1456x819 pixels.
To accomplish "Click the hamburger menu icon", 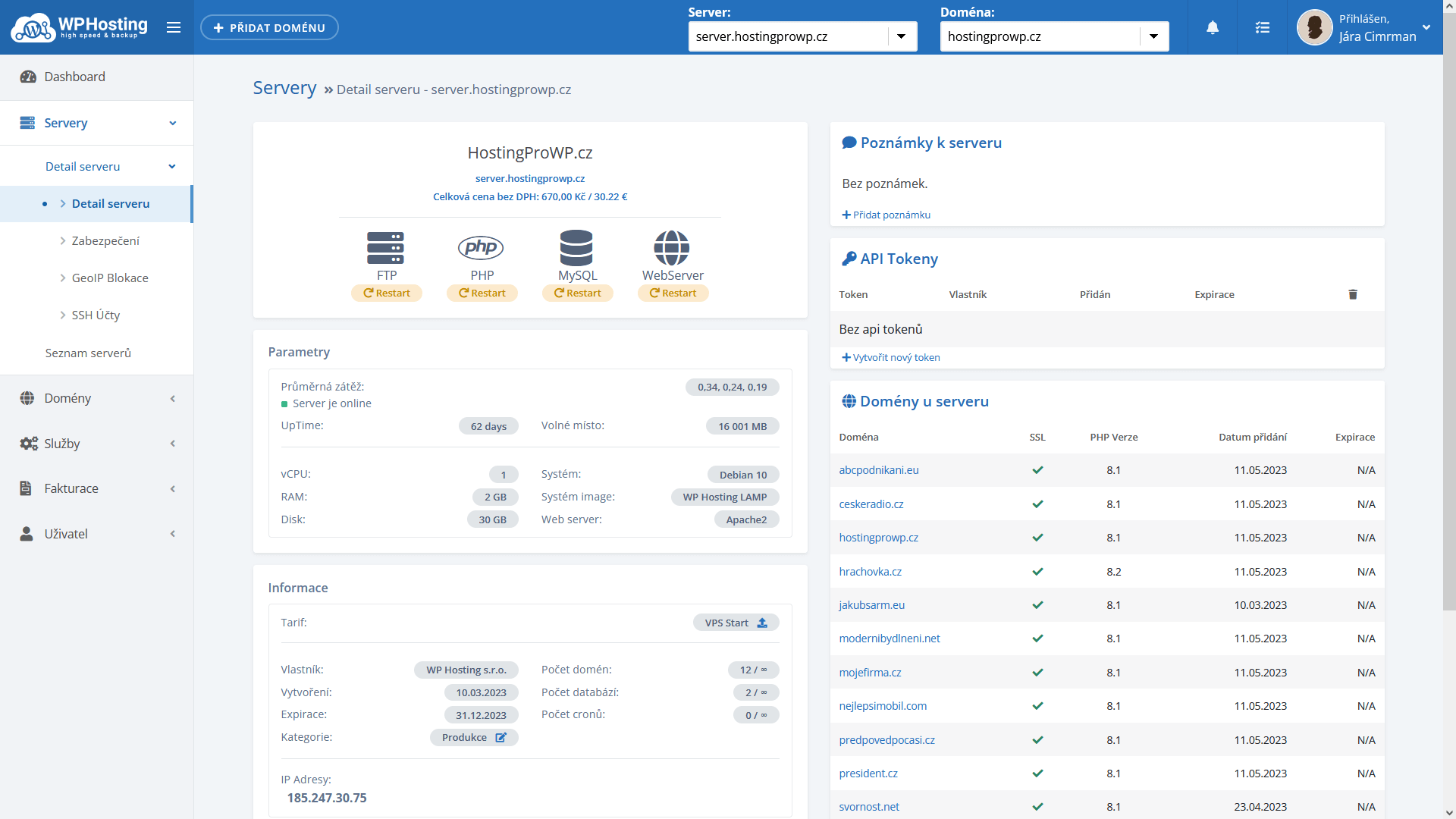I will coord(174,27).
